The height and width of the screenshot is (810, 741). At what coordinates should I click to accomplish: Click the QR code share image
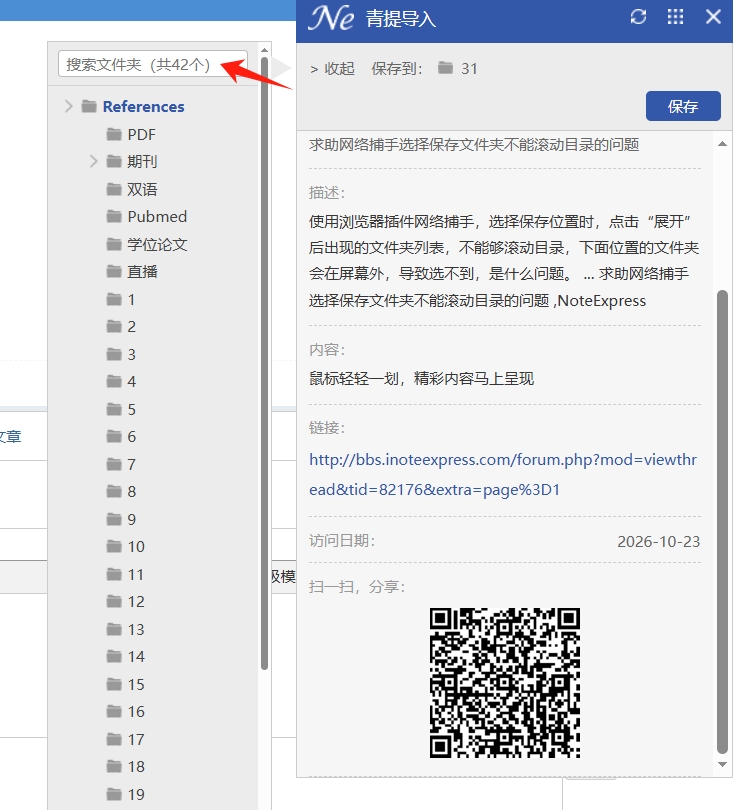click(505, 683)
